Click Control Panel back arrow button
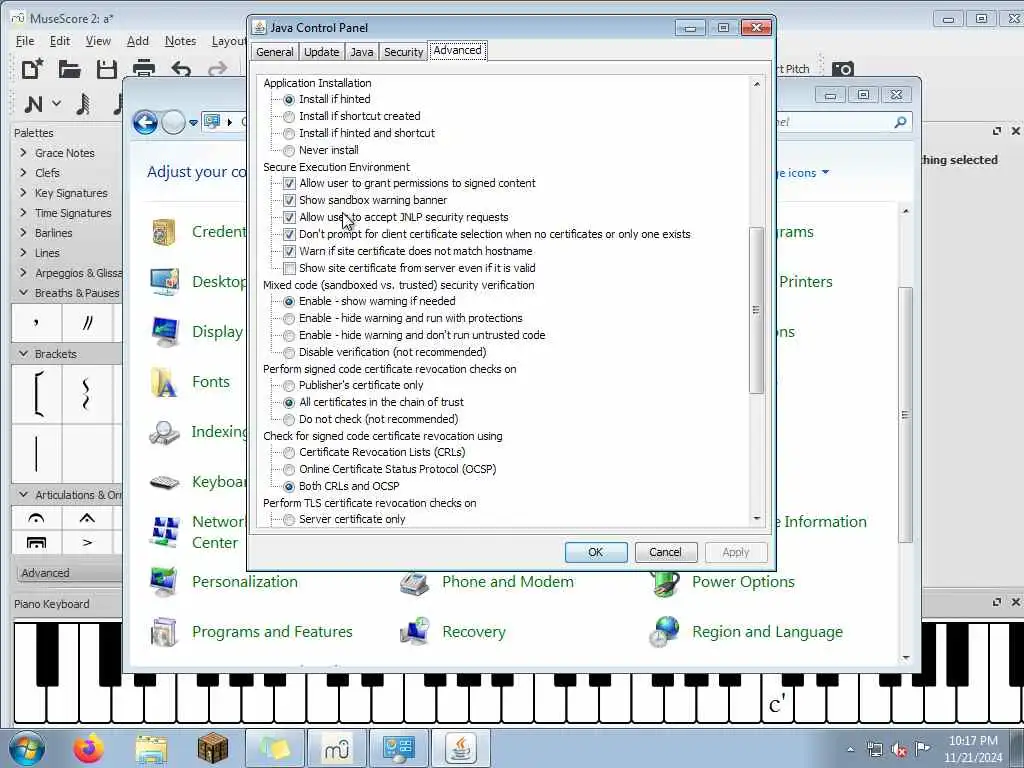The height and width of the screenshot is (768, 1024). (145, 122)
